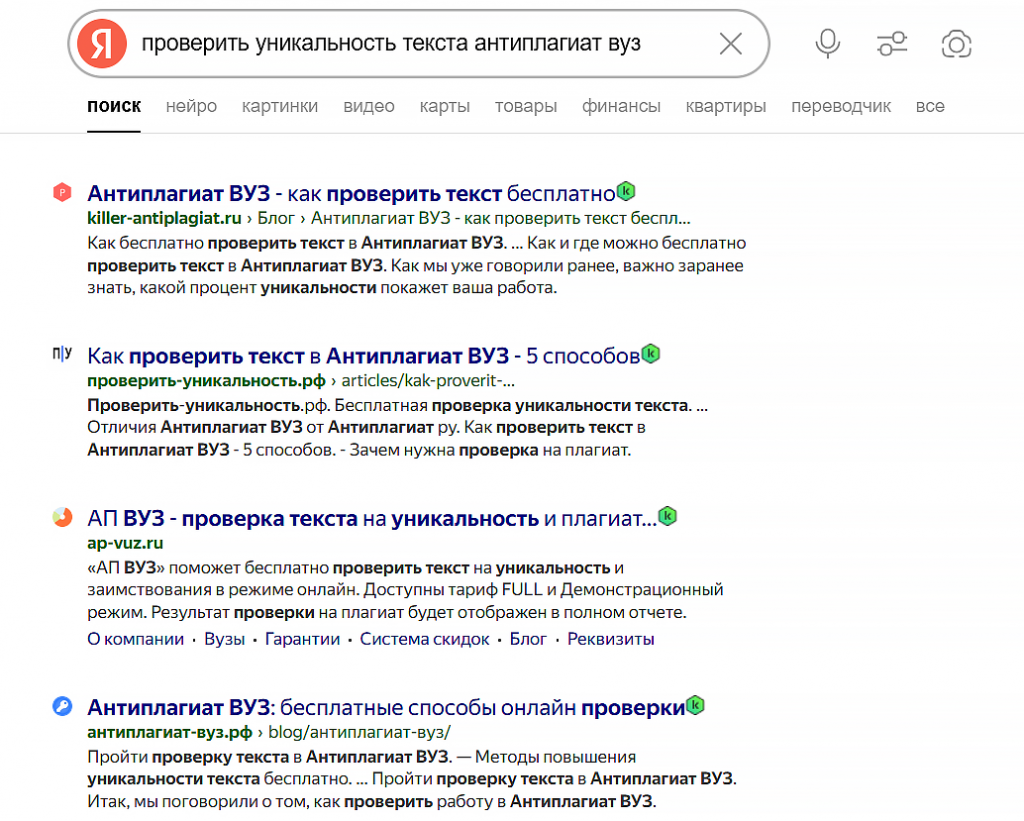The height and width of the screenshot is (821, 1024).
Task: Open killer-antiplagiat.ru domain link
Action: [164, 218]
